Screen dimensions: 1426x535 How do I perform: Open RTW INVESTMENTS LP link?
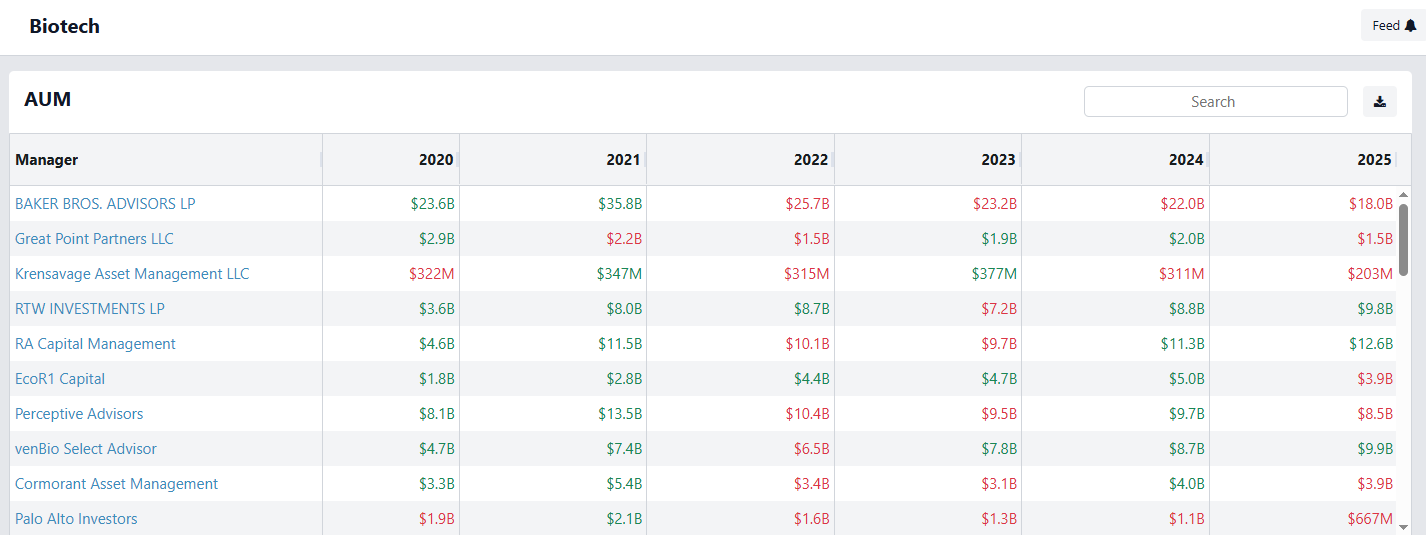point(90,308)
